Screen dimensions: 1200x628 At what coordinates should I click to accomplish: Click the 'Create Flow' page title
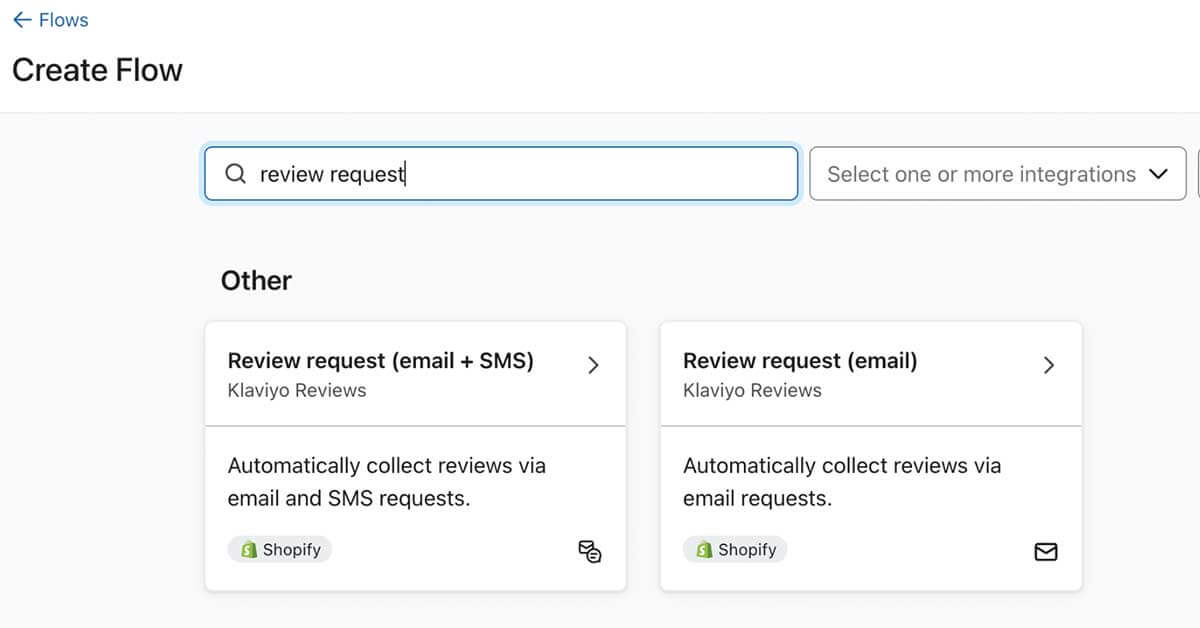coord(97,70)
